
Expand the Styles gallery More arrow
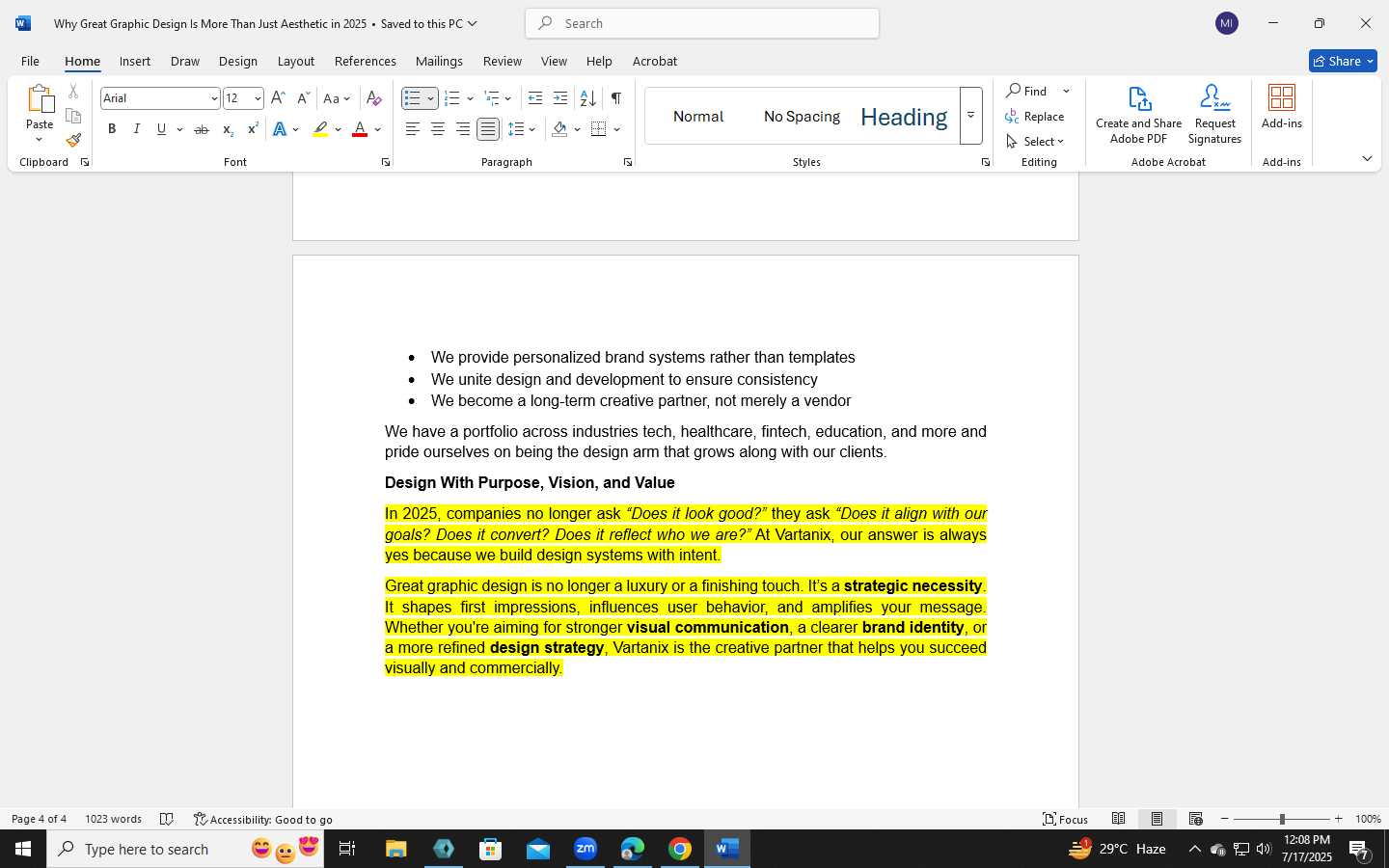pos(970,116)
